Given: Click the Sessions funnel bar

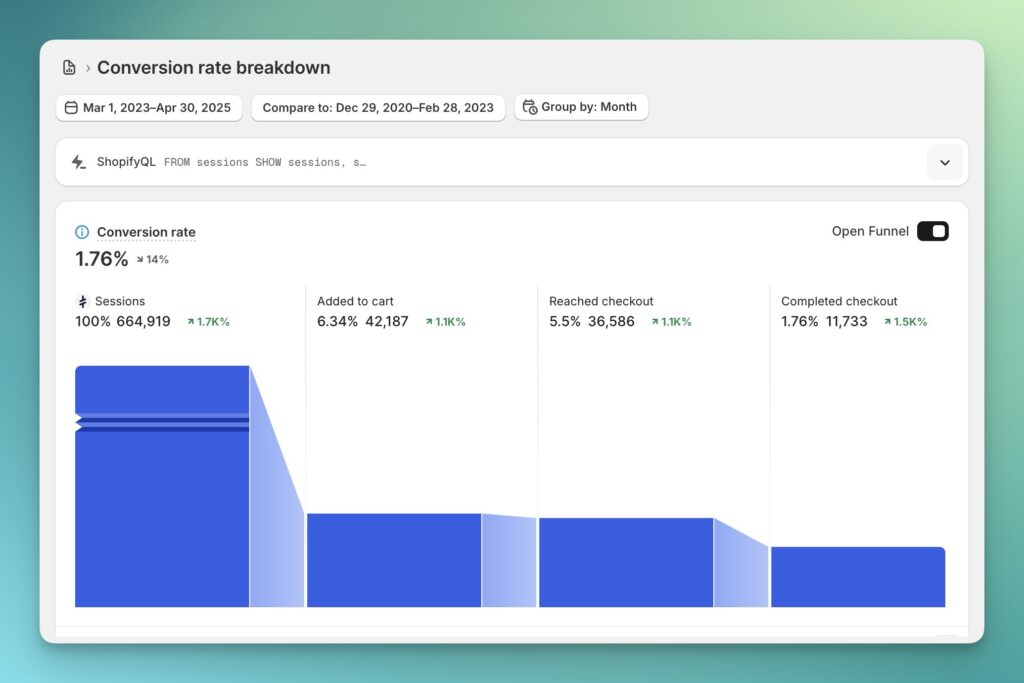Looking at the screenshot, I should pos(162,500).
